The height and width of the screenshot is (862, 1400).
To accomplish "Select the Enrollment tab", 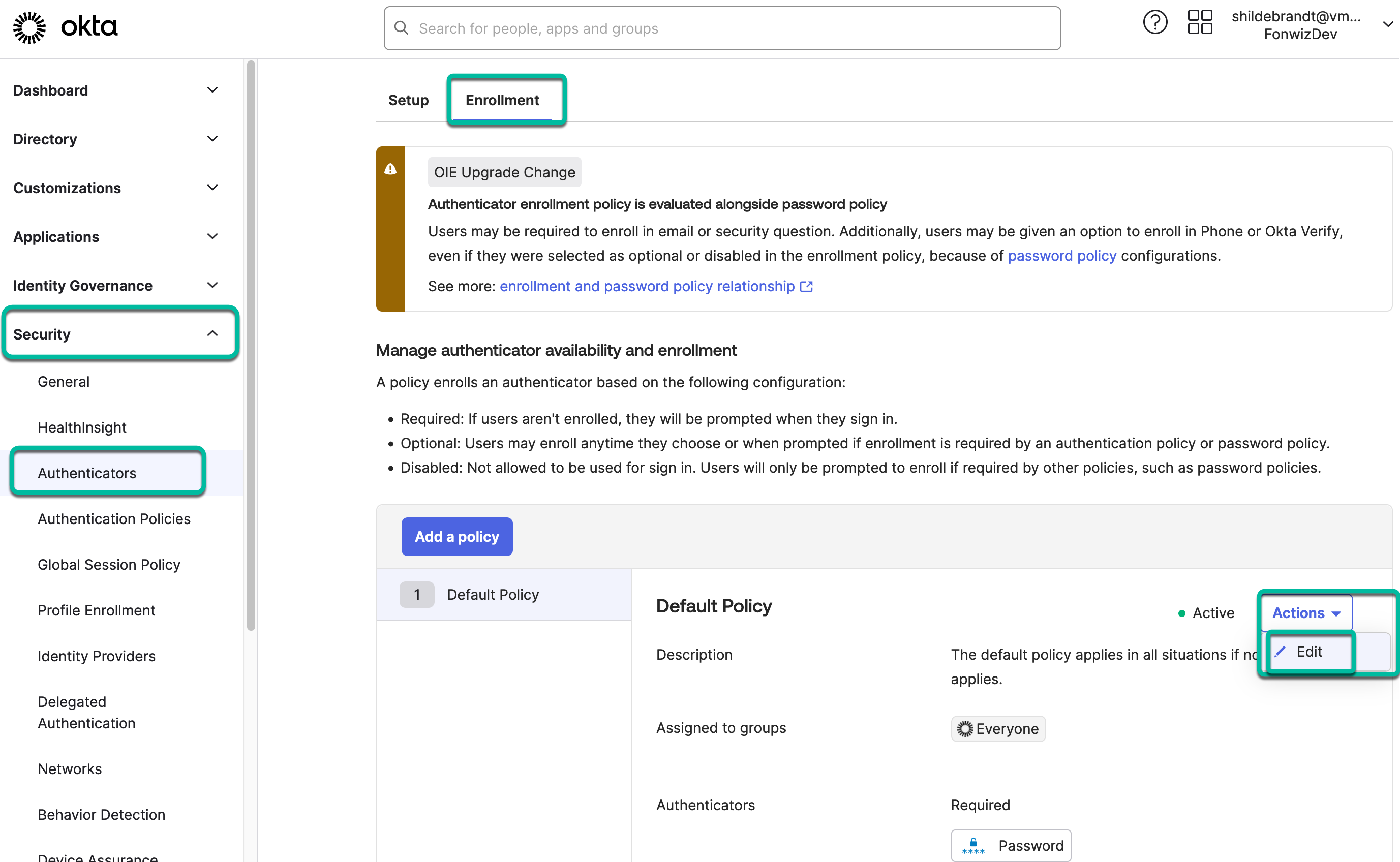I will coord(503,100).
